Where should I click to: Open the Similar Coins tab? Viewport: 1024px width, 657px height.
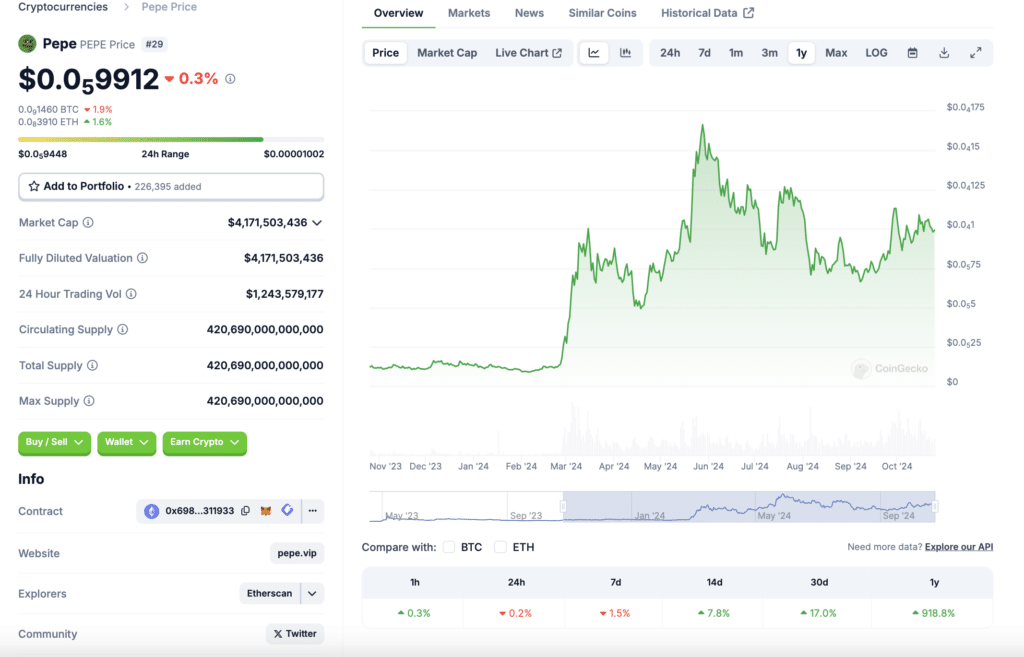[x=602, y=13]
